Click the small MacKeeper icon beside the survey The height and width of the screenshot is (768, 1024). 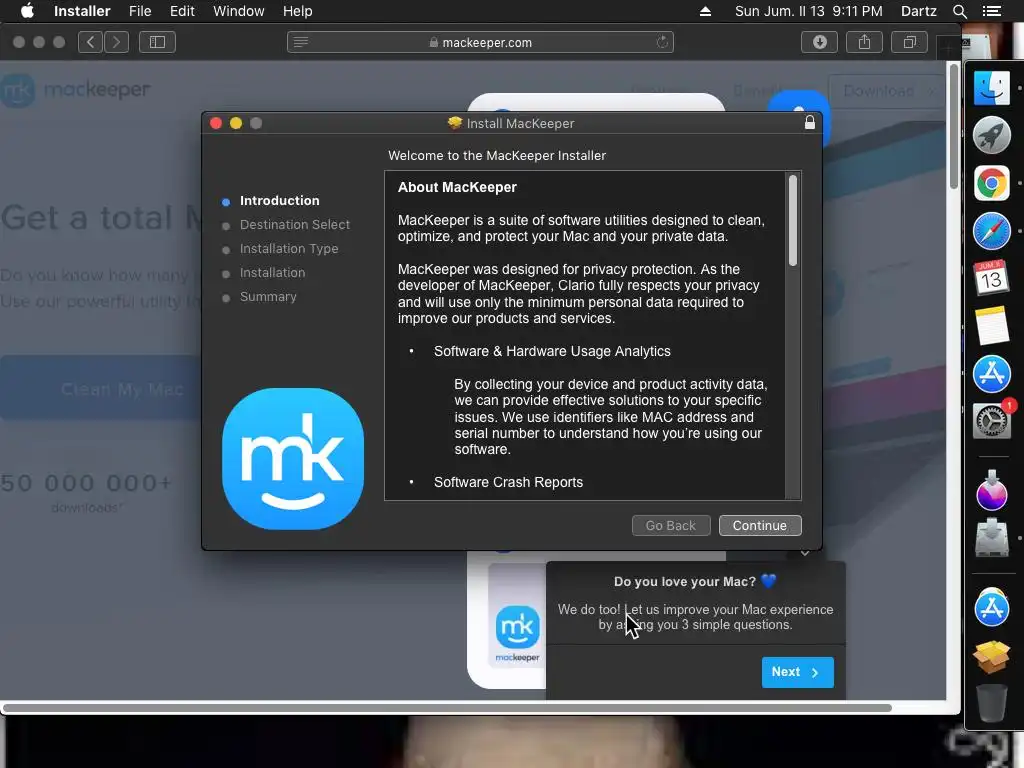[517, 633]
